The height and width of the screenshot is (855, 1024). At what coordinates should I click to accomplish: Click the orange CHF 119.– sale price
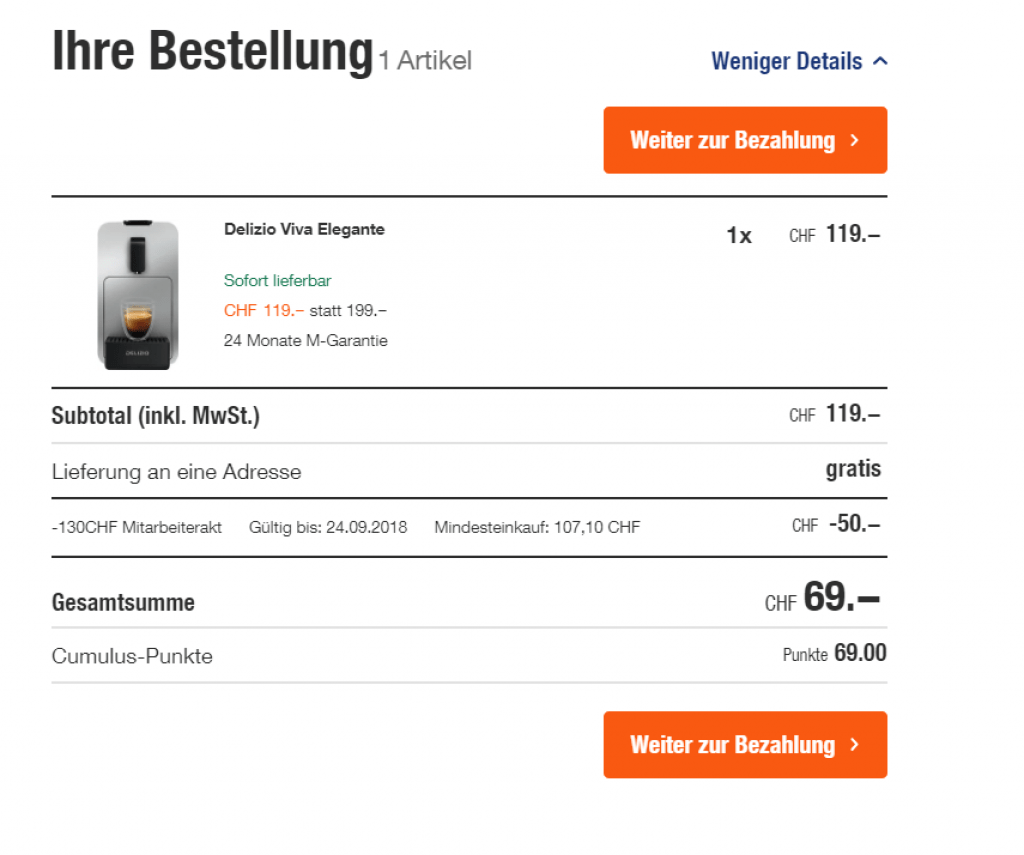point(264,311)
